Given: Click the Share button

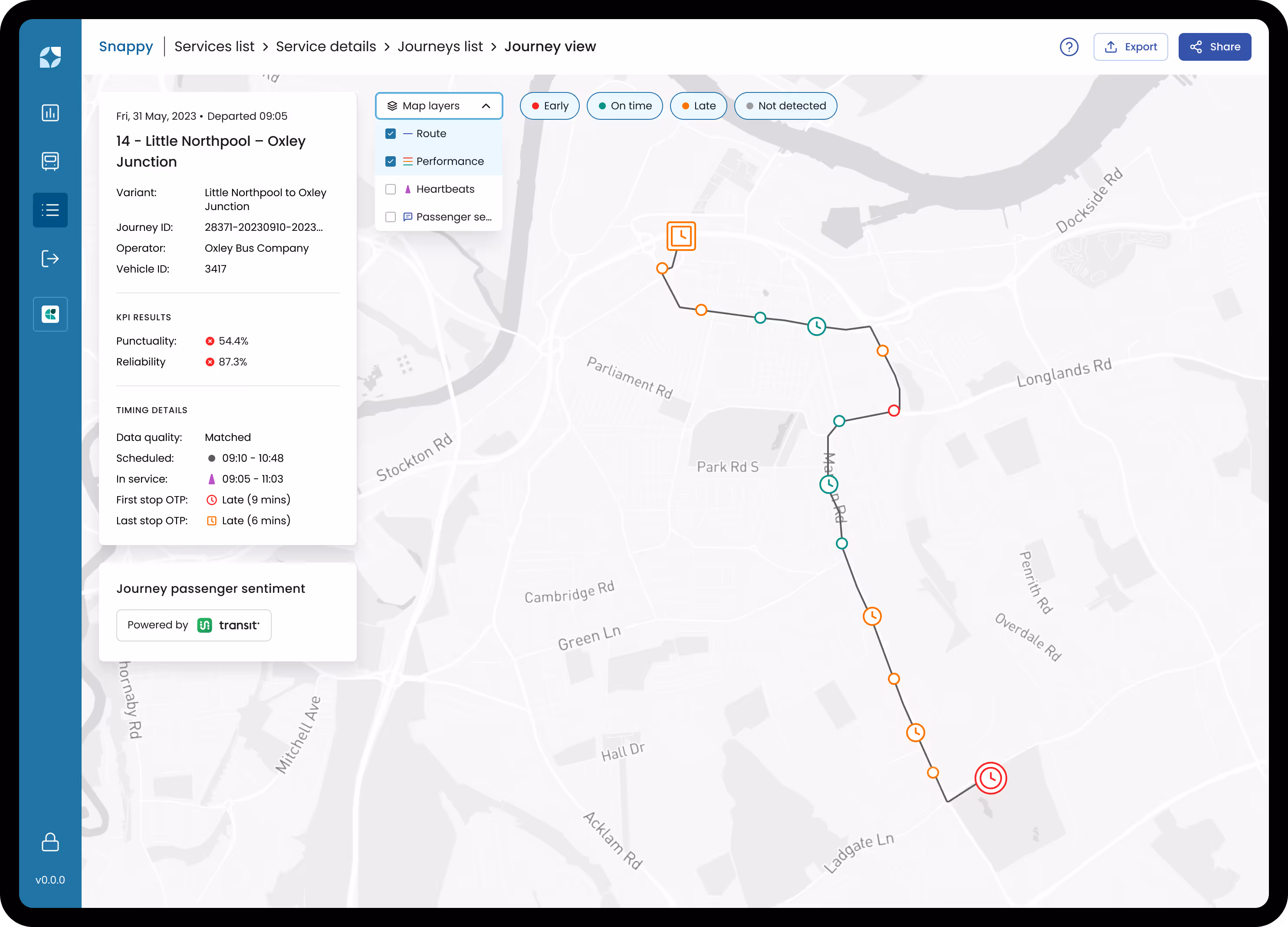Looking at the screenshot, I should click(1215, 46).
